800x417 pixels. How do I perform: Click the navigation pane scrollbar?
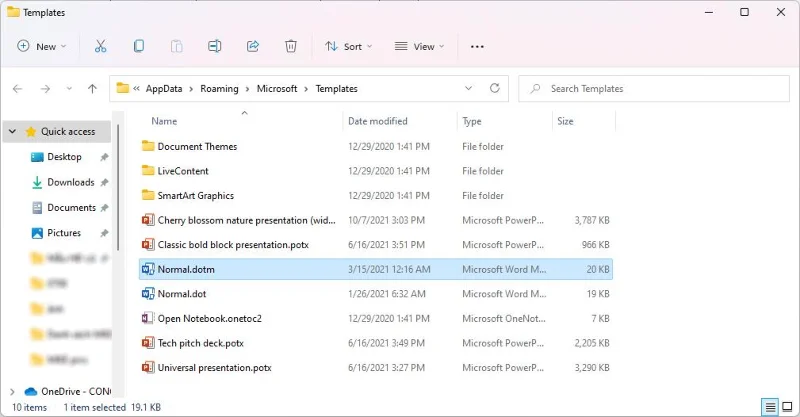click(x=118, y=187)
